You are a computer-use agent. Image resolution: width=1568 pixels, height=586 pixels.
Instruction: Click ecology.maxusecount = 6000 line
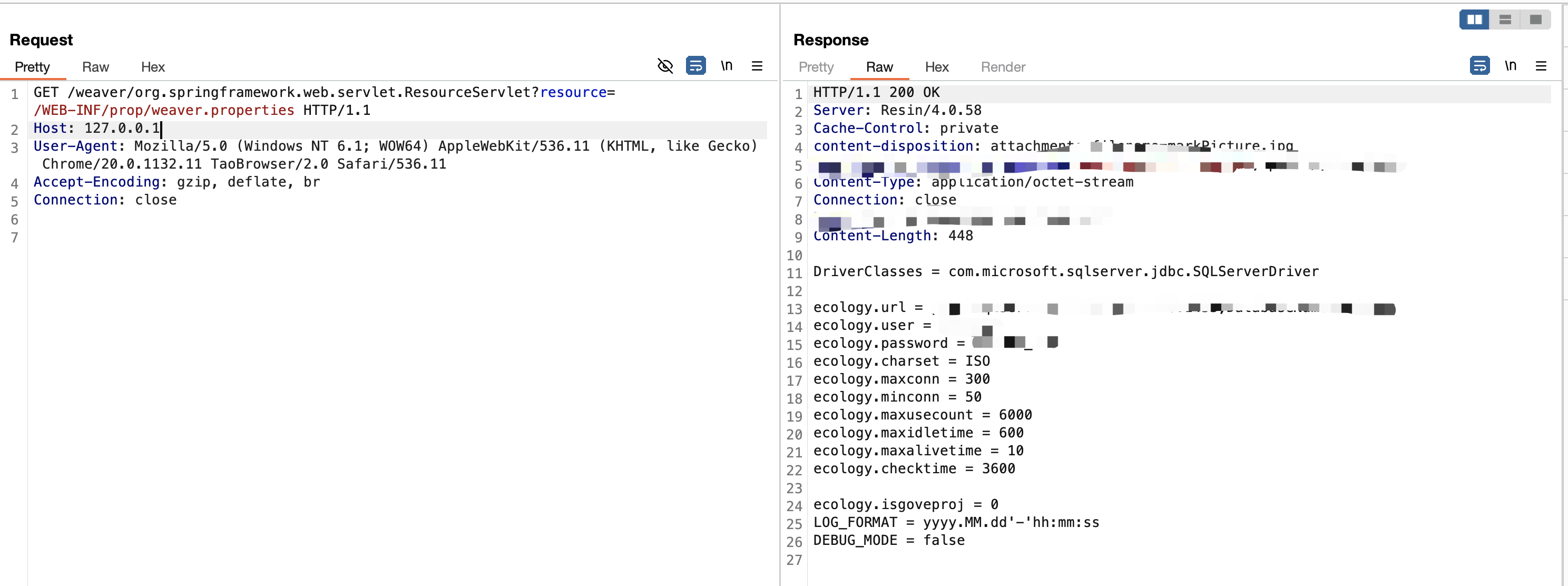click(923, 415)
